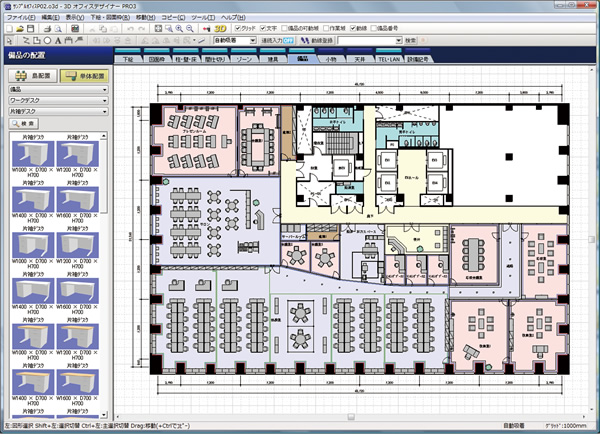Expand the ワークデスク category dropdown
The width and height of the screenshot is (600, 434).
coord(55,100)
